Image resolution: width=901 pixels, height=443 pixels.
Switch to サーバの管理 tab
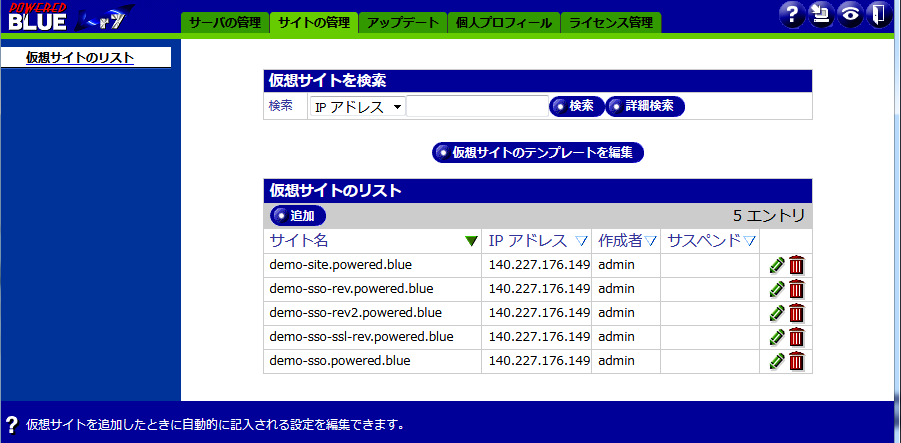(x=225, y=23)
